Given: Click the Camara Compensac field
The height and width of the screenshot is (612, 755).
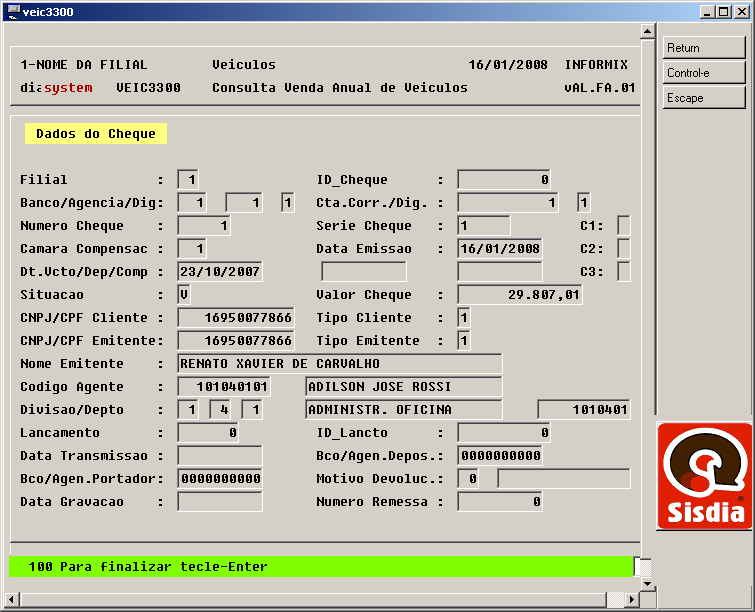Looking at the screenshot, I should [x=192, y=248].
